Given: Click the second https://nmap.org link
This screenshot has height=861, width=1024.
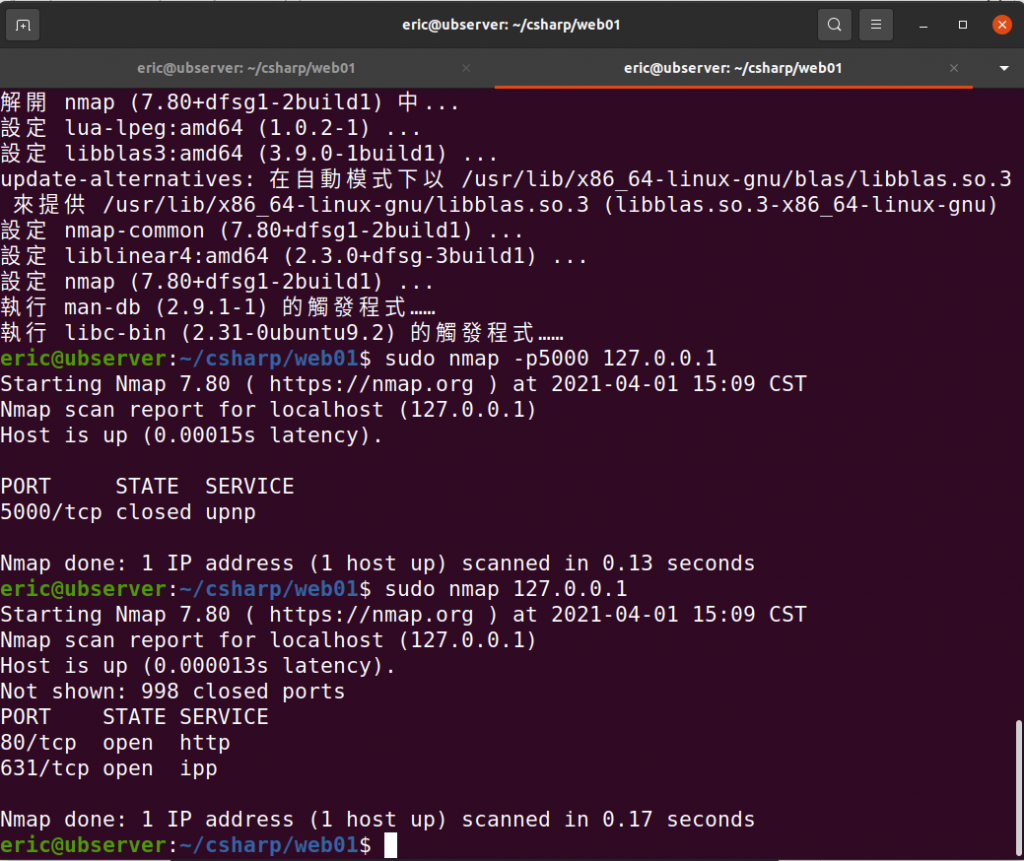Looking at the screenshot, I should (371, 615).
